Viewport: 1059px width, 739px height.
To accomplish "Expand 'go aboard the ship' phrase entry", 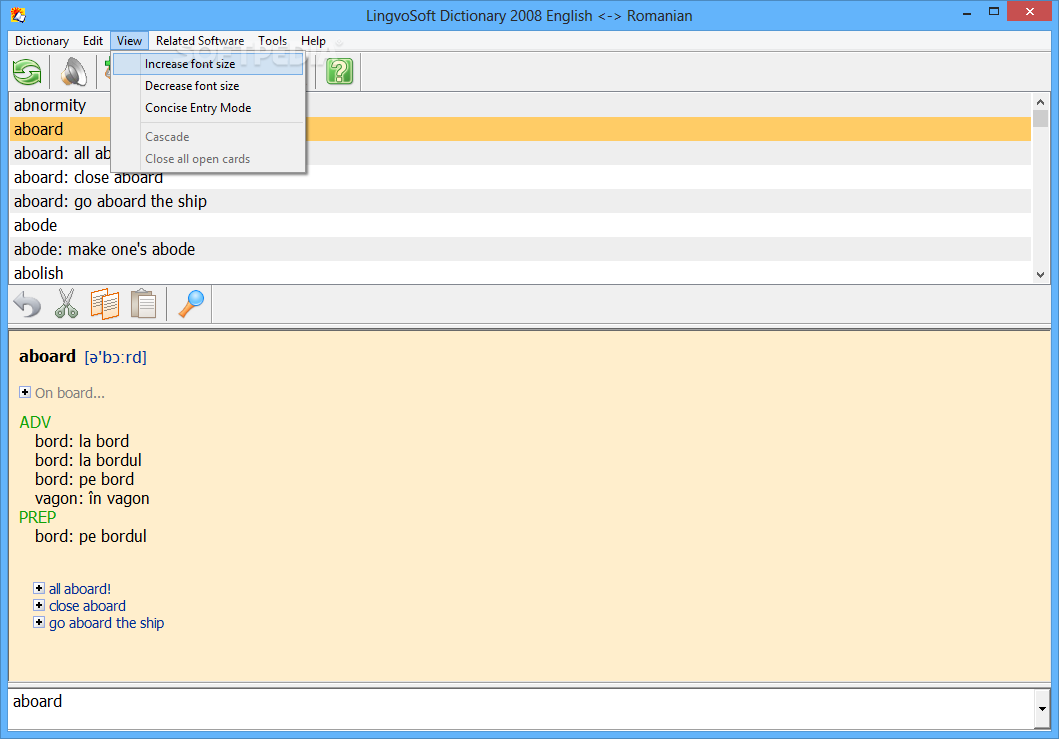I will pyautogui.click(x=39, y=622).
